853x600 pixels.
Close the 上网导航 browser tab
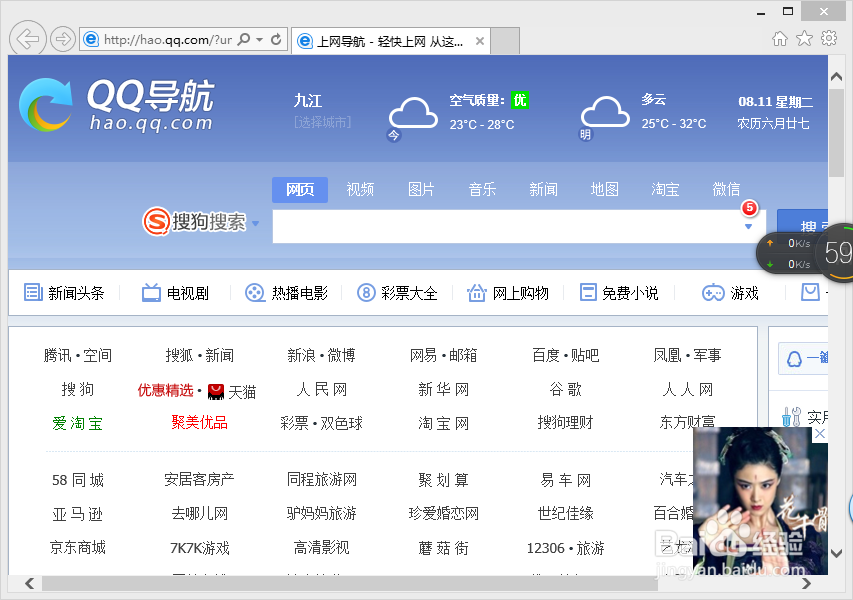pyautogui.click(x=479, y=41)
